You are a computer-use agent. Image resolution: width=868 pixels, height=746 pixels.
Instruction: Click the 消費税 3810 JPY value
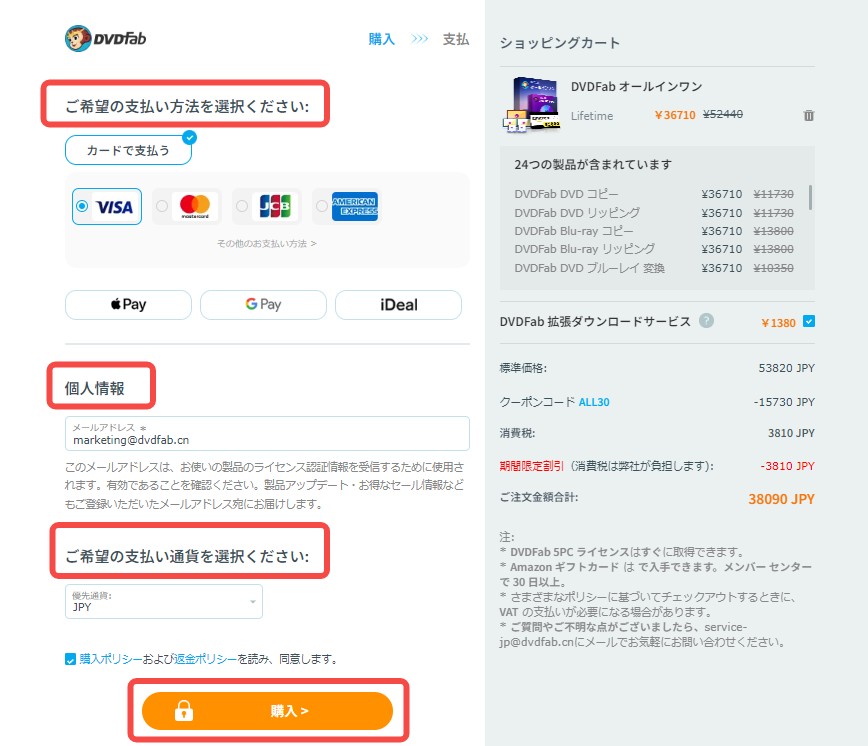[x=791, y=433]
